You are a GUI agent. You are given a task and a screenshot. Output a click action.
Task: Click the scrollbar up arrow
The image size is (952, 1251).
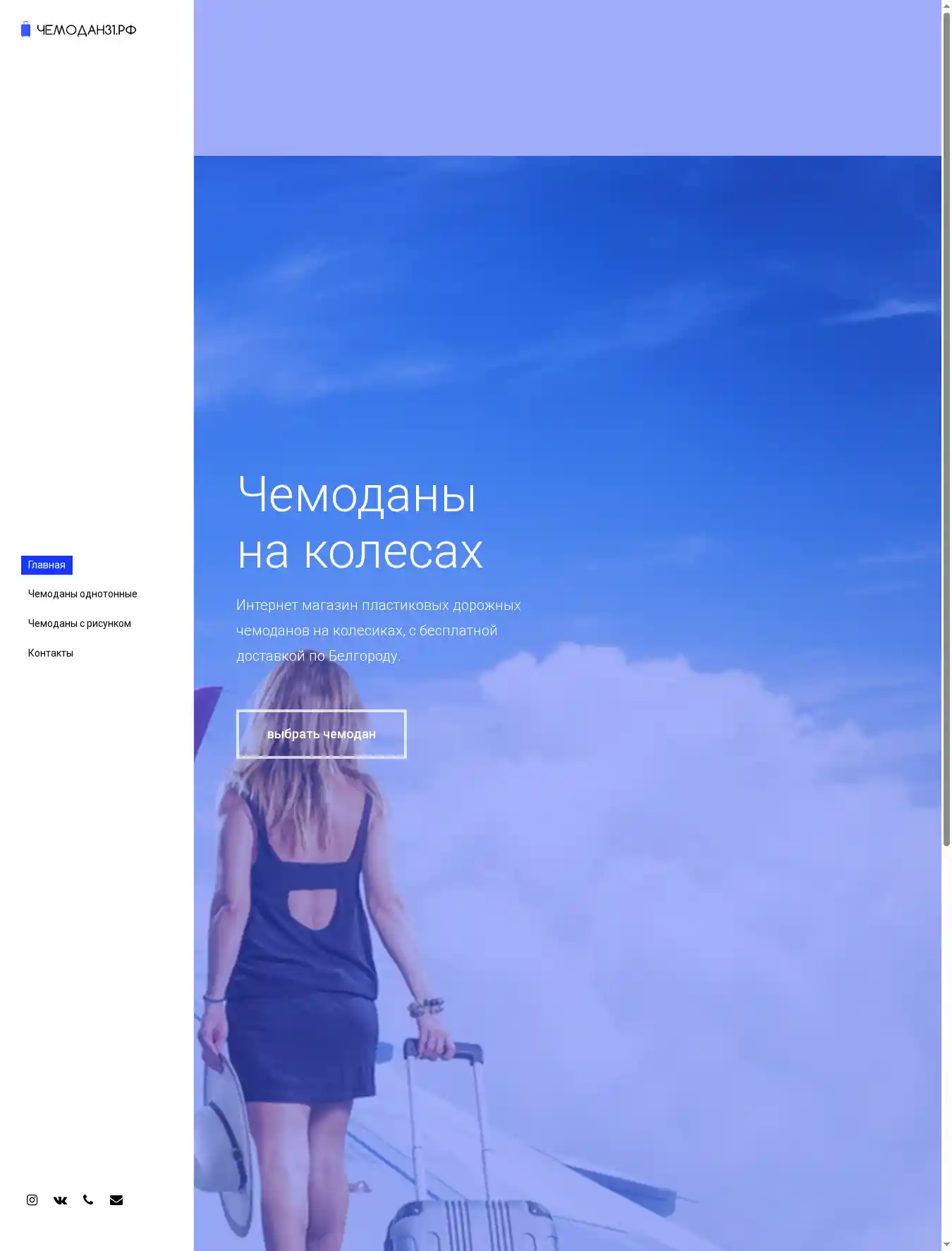click(946, 6)
